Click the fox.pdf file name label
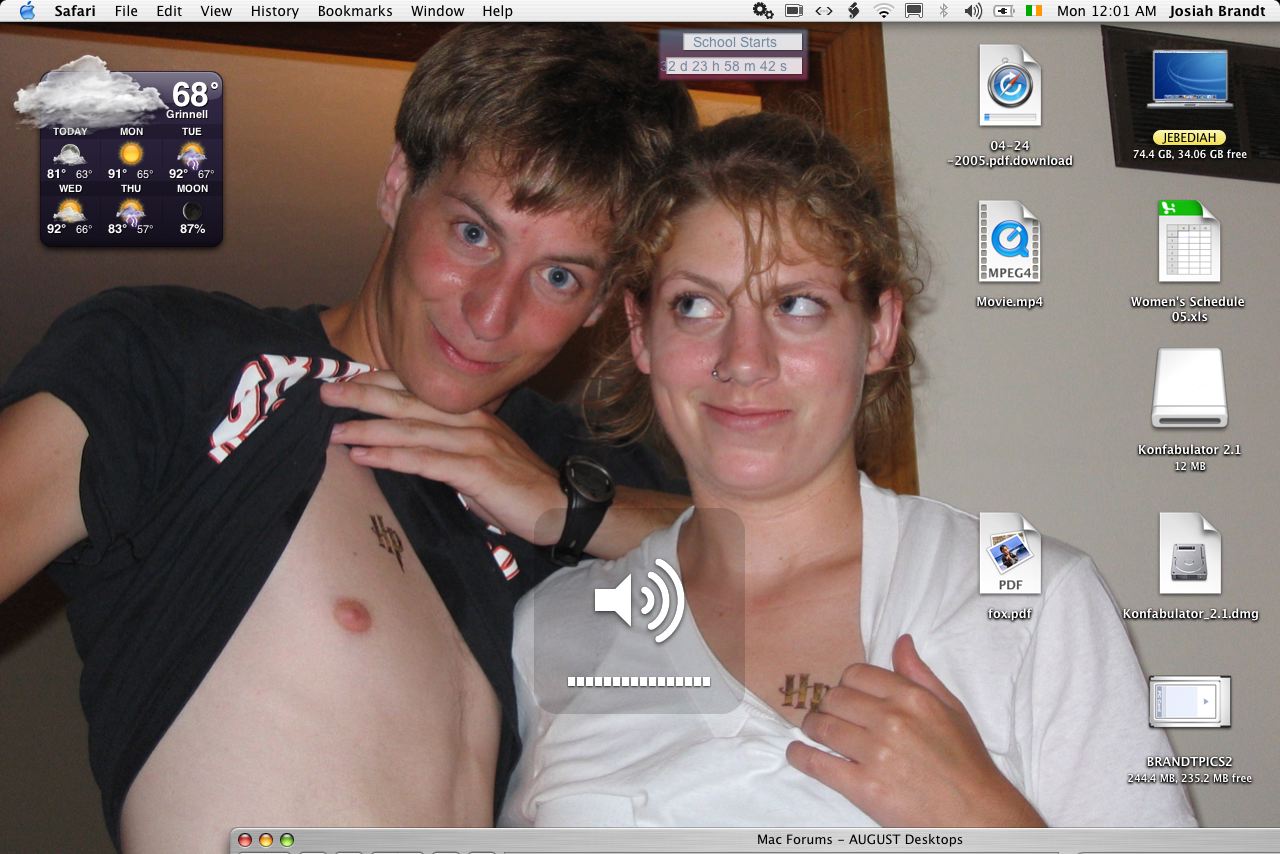The height and width of the screenshot is (854, 1280). 1010,613
